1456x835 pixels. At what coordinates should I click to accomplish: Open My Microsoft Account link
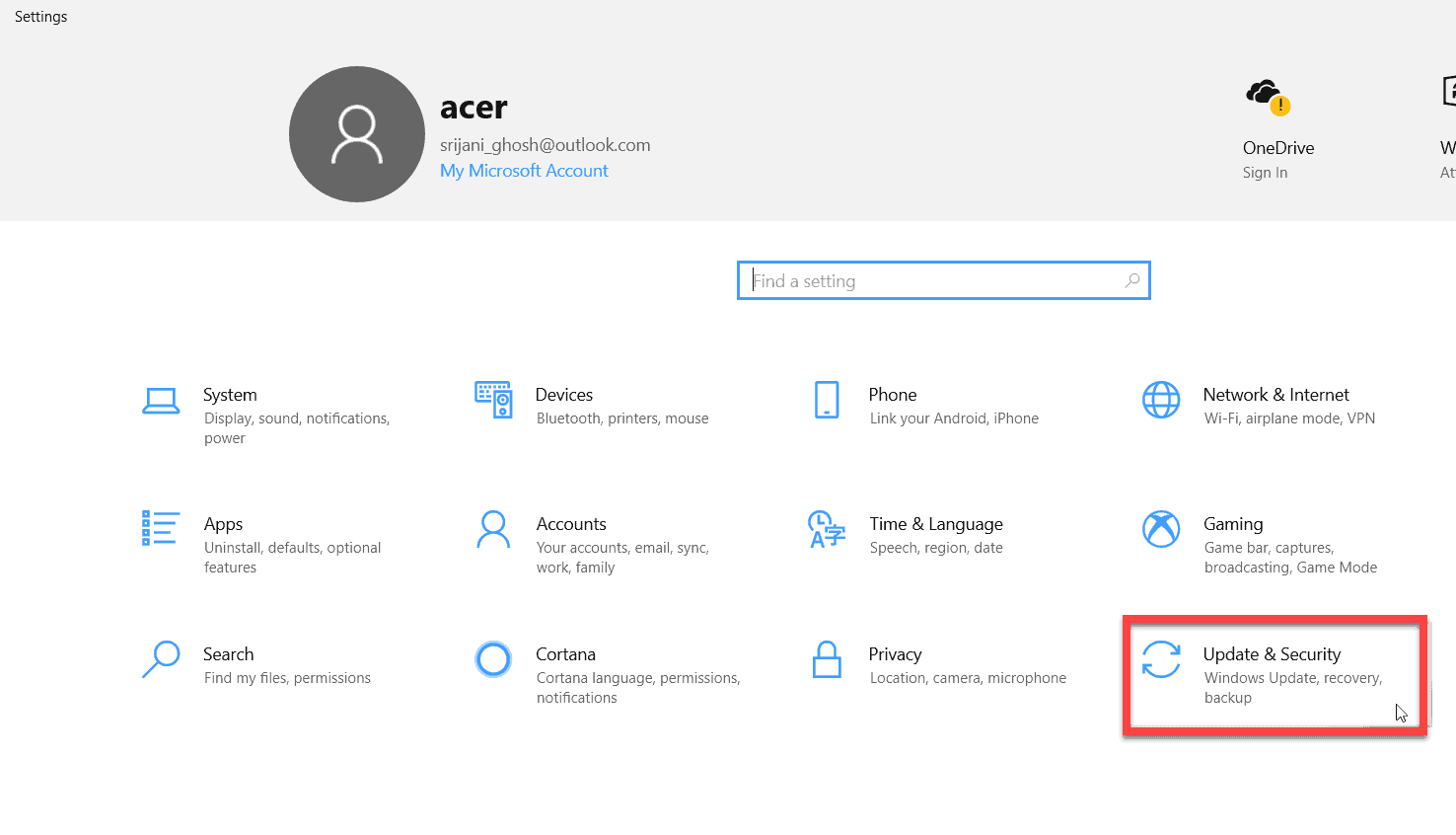(x=524, y=171)
